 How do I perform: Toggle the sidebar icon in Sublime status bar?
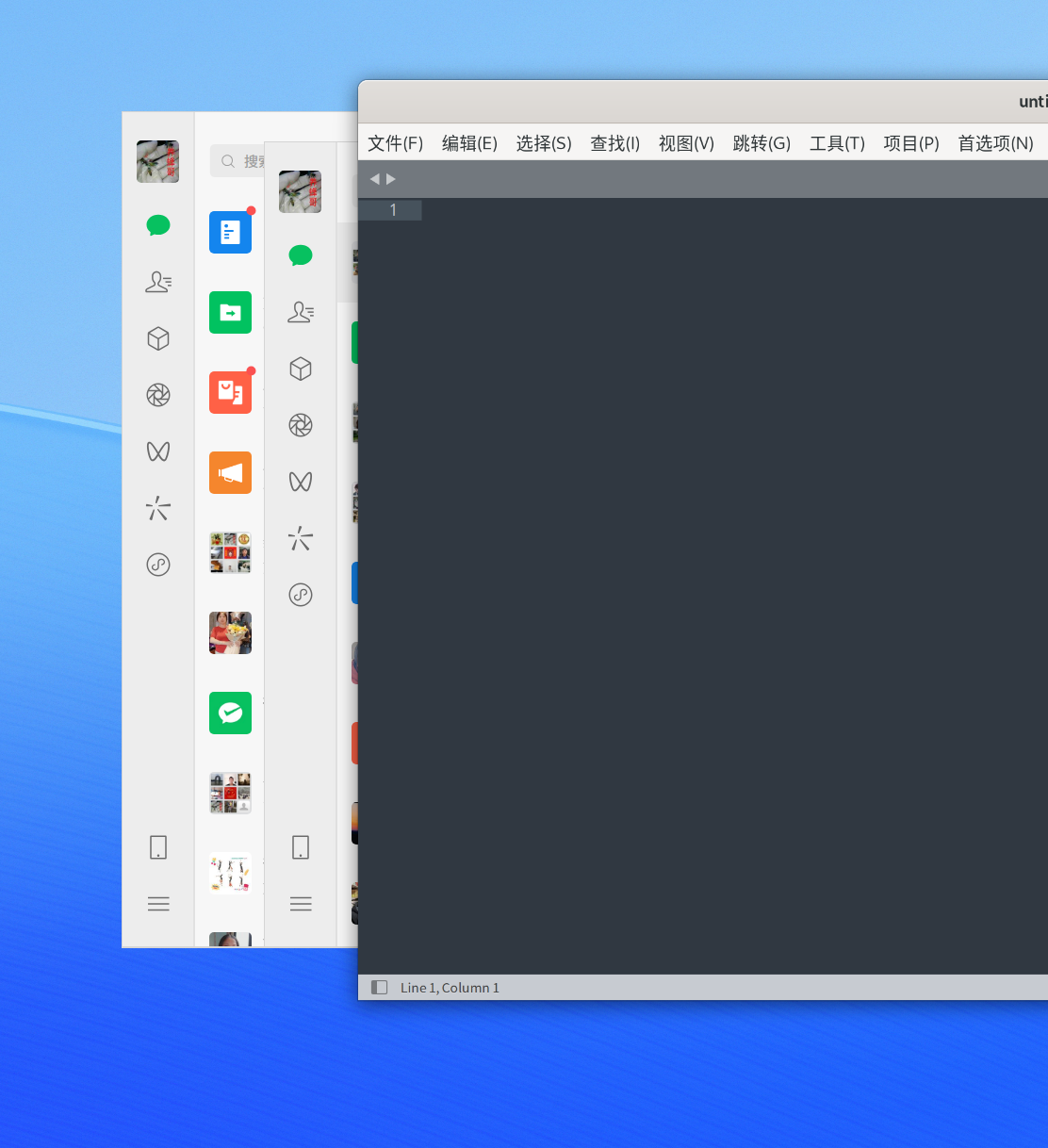pos(379,987)
